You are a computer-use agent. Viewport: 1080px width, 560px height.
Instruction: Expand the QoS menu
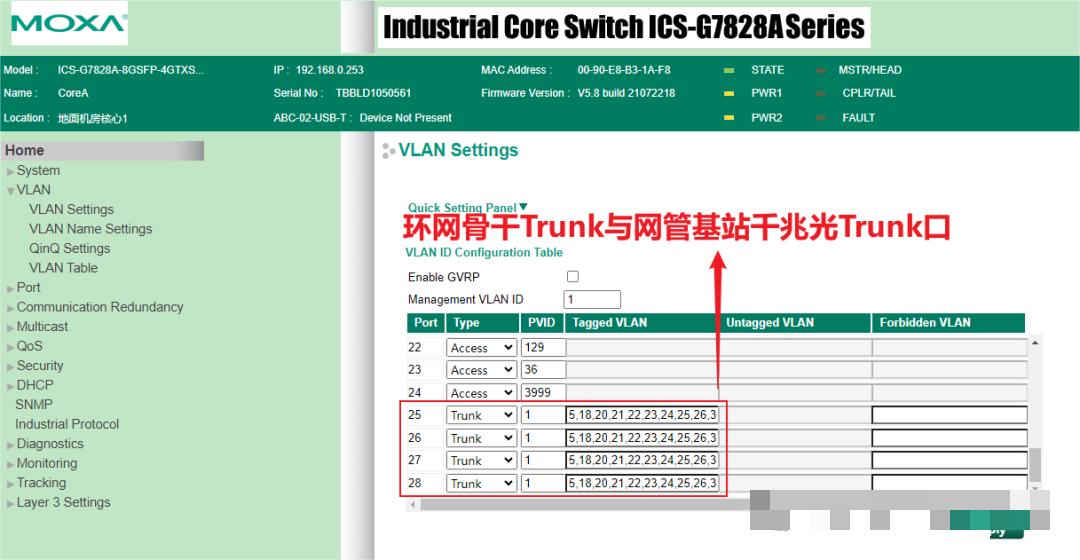[10, 347]
